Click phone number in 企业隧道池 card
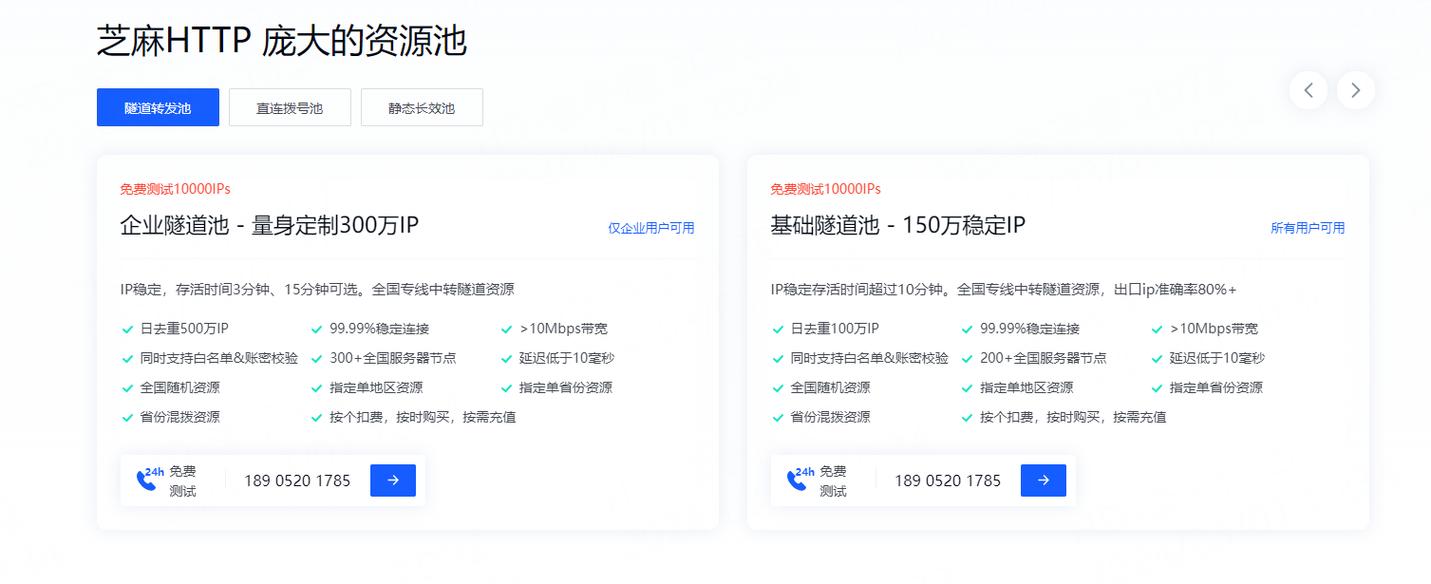 tap(297, 480)
